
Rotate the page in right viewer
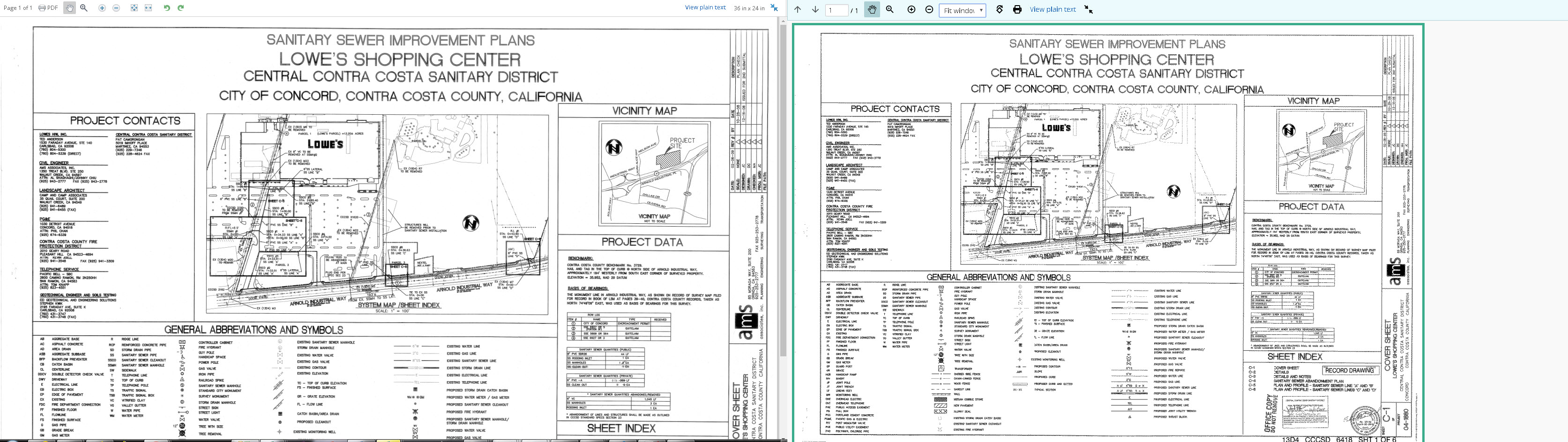(x=1000, y=10)
